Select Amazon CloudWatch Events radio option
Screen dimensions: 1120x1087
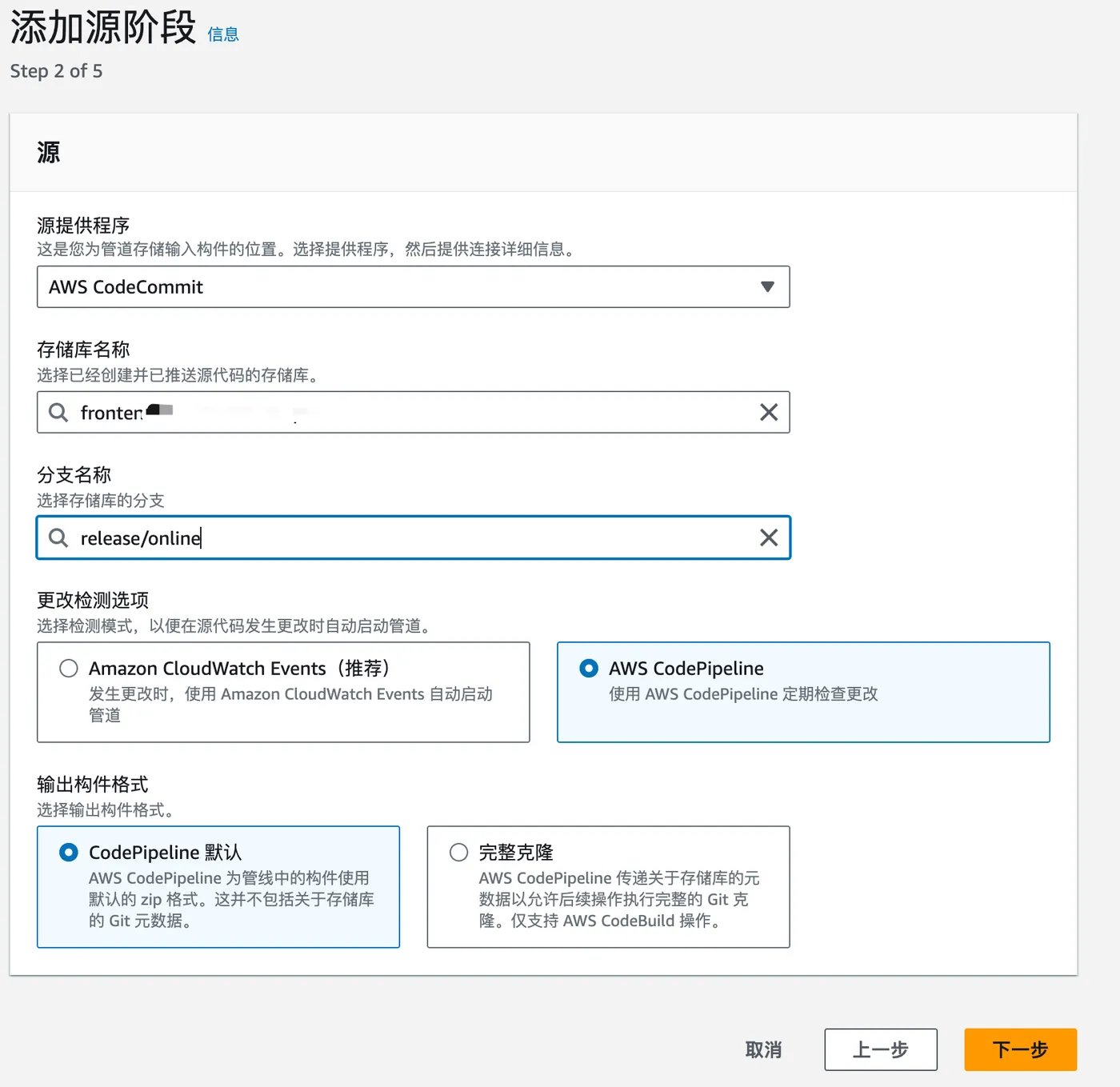click(x=69, y=669)
